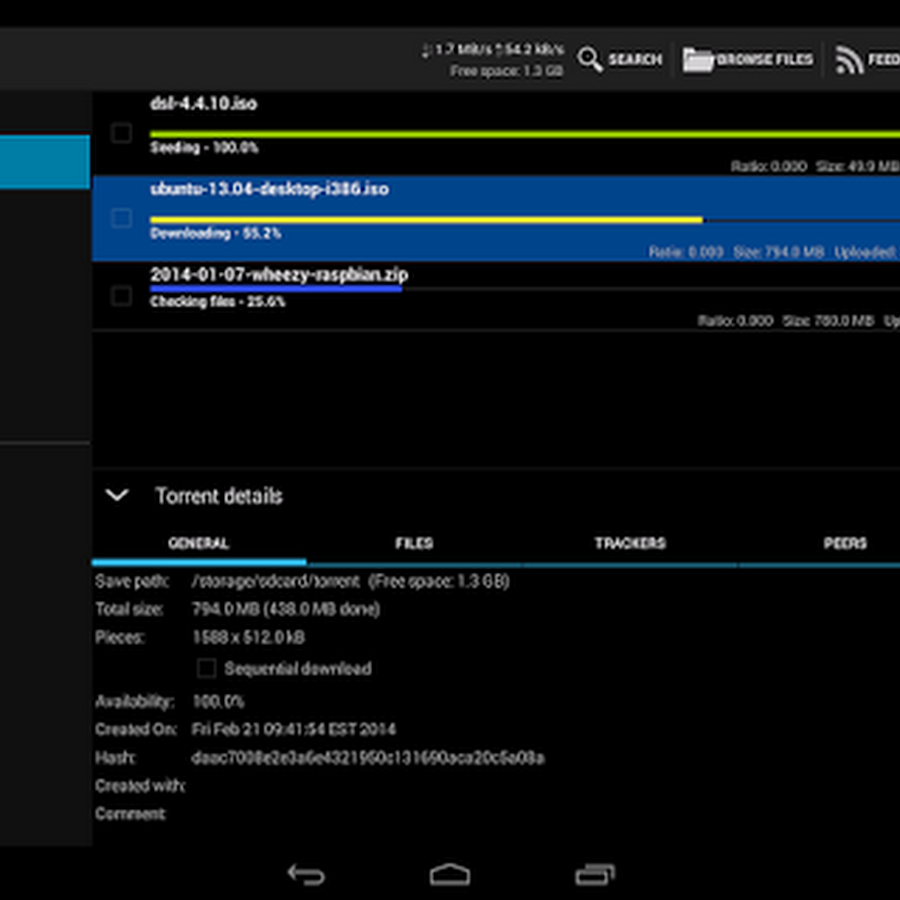
Task: Select the ubuntu-13.04-desktop-i386.iso torrent name
Action: (269, 189)
